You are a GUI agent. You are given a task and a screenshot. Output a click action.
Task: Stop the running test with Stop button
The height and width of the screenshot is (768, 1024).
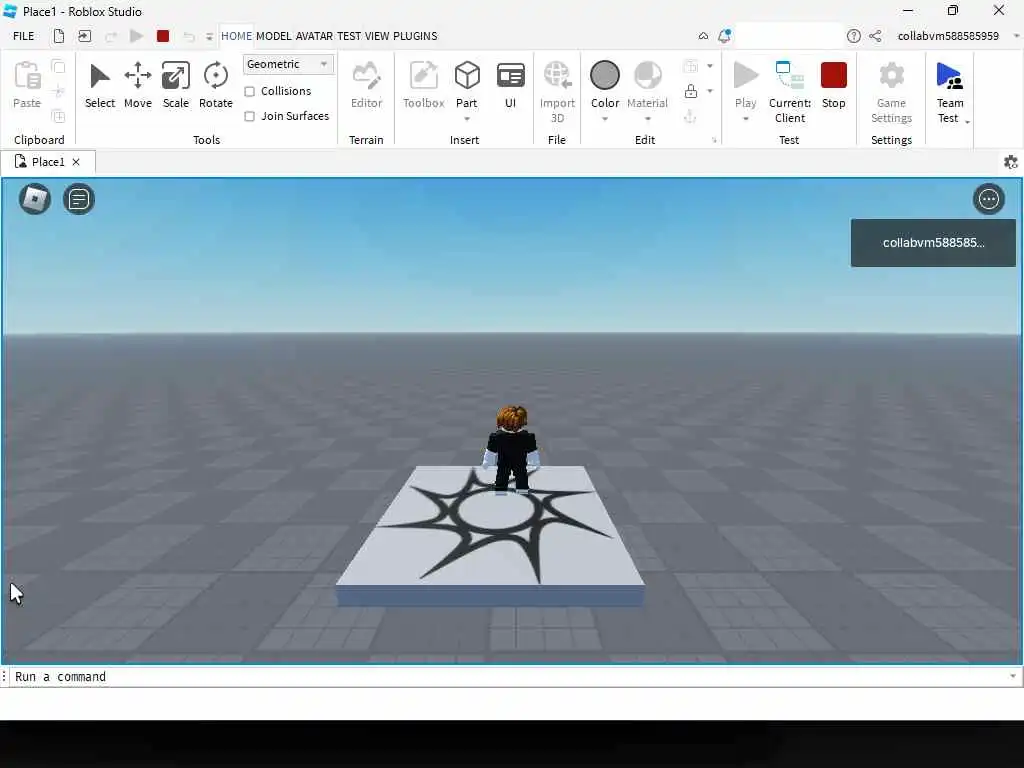point(833,86)
